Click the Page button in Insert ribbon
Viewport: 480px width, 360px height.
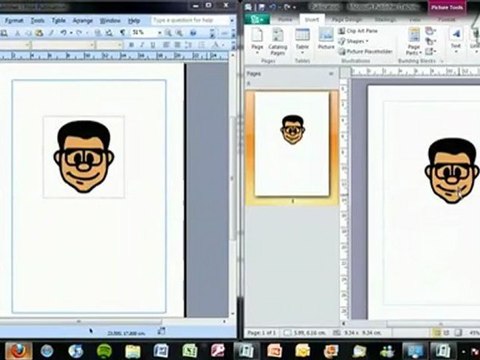coord(257,41)
